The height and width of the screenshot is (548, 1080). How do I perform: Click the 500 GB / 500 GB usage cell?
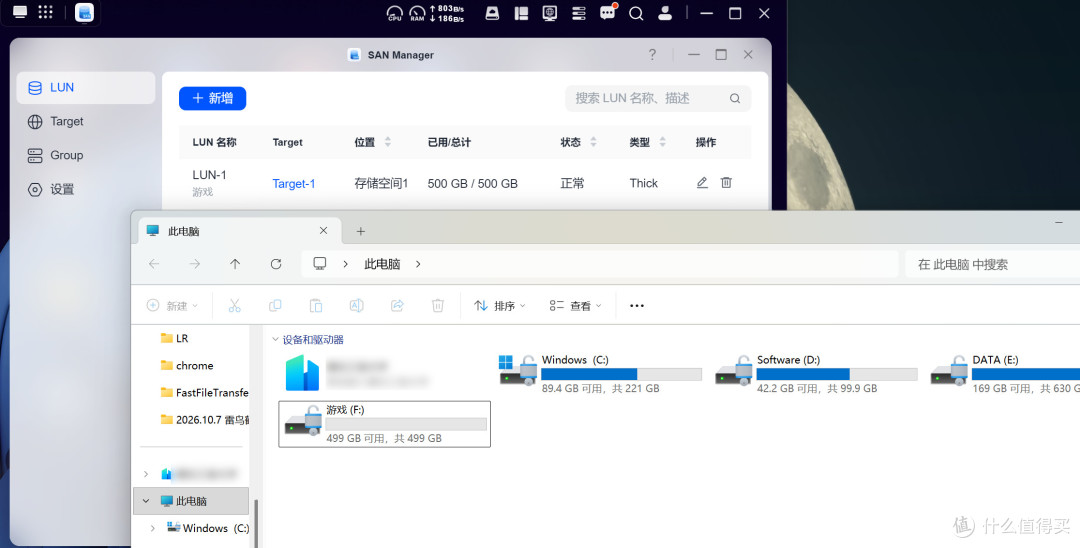pos(472,183)
